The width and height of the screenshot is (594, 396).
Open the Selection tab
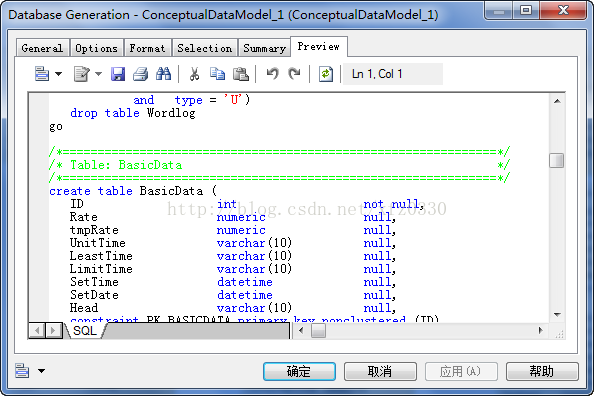point(205,48)
